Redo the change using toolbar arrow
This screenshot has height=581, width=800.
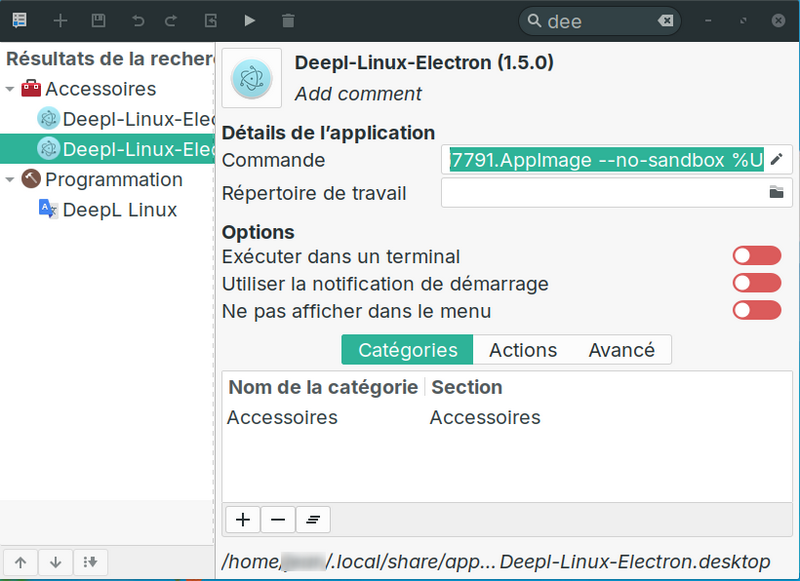pos(171,20)
